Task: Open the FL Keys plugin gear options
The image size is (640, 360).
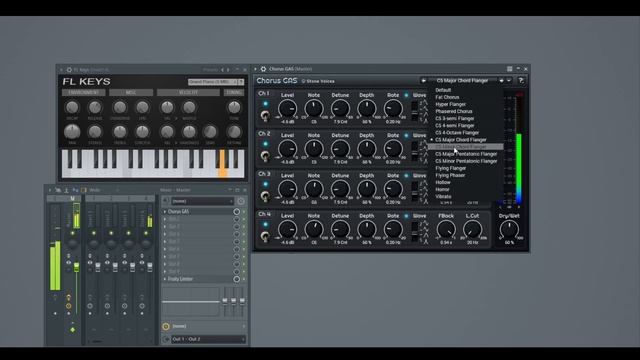Action: tap(69, 70)
